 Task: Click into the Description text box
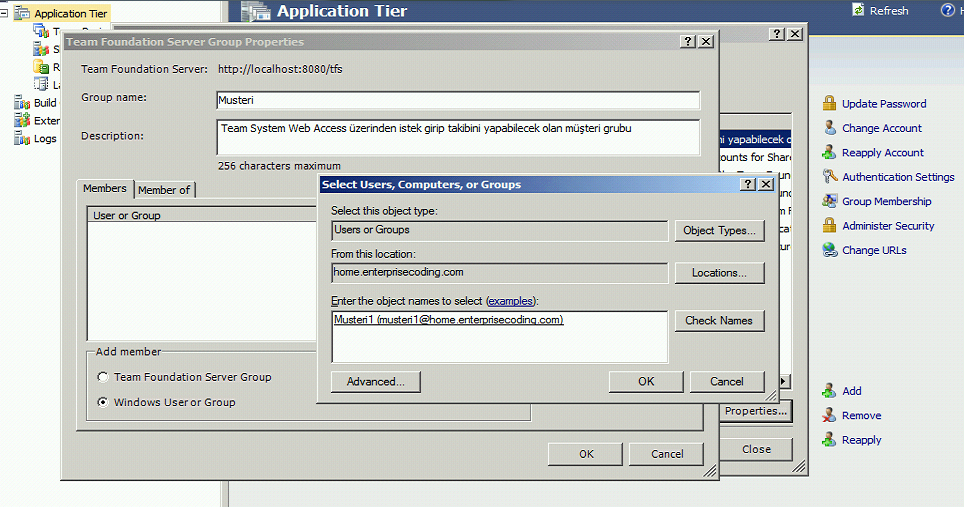click(x=458, y=137)
